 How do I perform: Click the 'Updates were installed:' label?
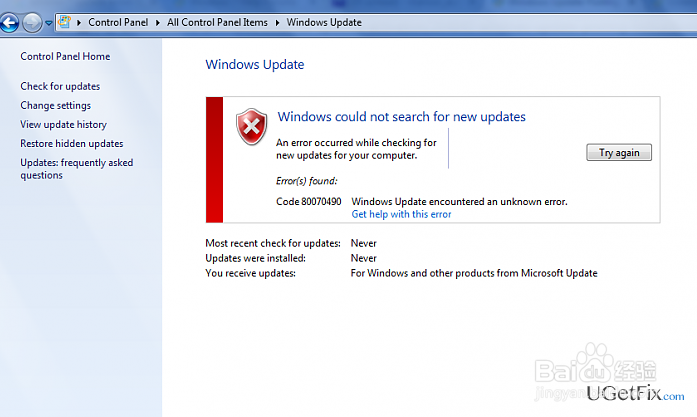(255, 258)
